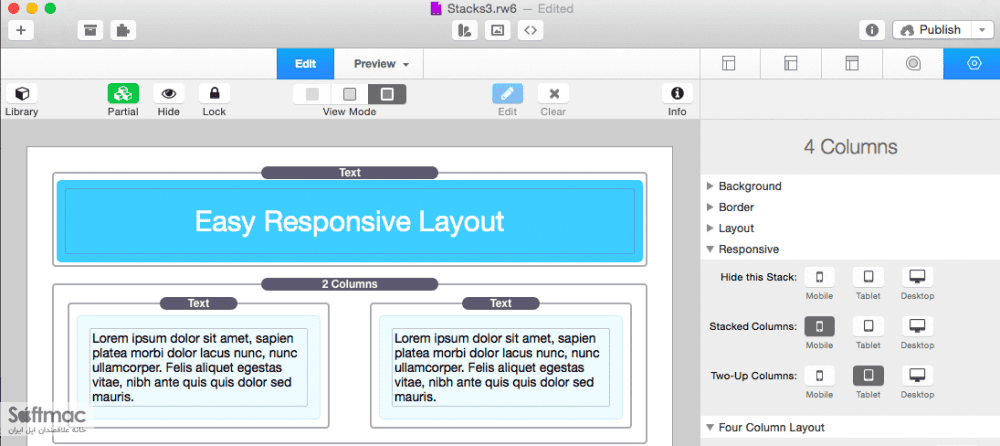Screen dimensions: 1000x446
Task: Click the code view brackets icon
Action: (x=530, y=30)
